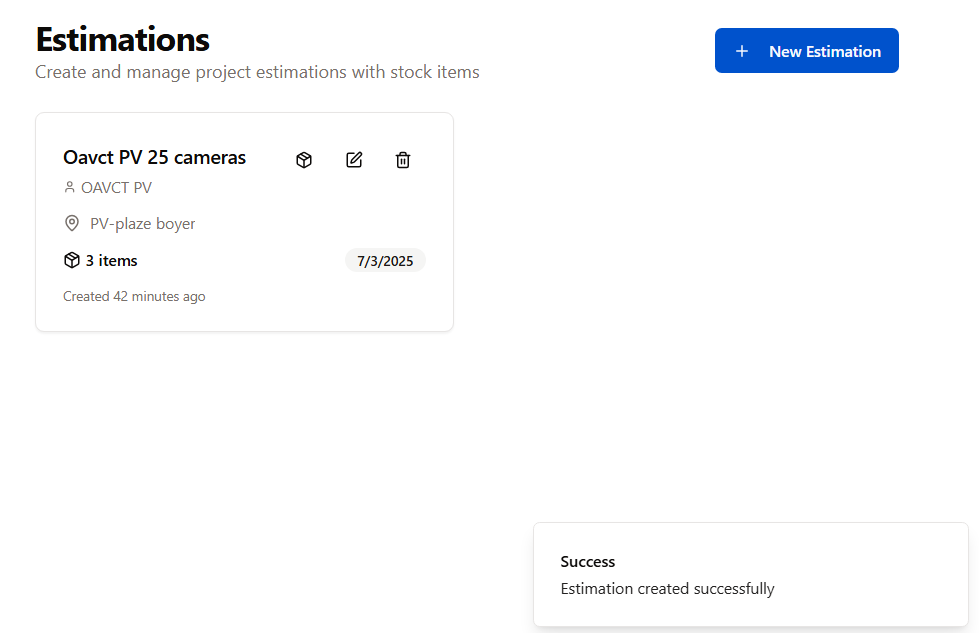Screen dimensions: 979x633
Task: Click the plus icon on New Estimation
Action: 741,51
